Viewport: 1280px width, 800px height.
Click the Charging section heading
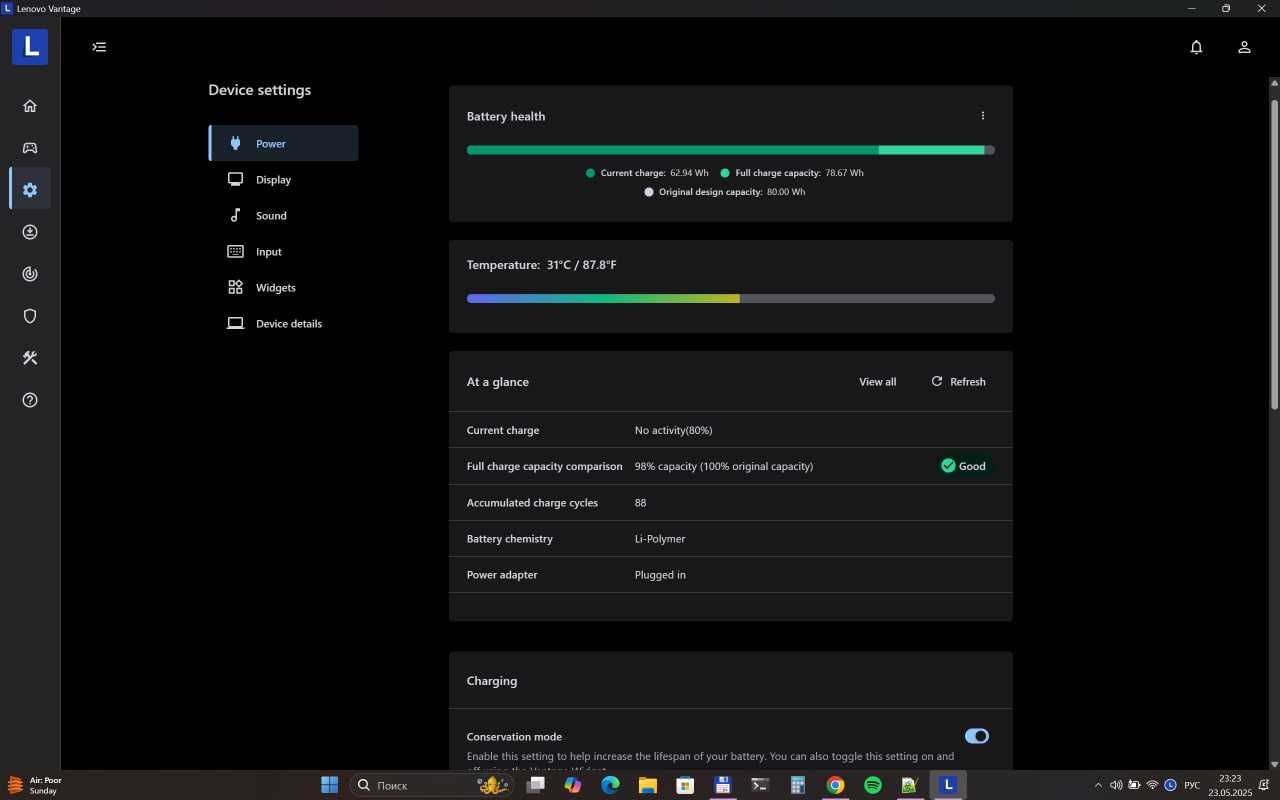[492, 681]
